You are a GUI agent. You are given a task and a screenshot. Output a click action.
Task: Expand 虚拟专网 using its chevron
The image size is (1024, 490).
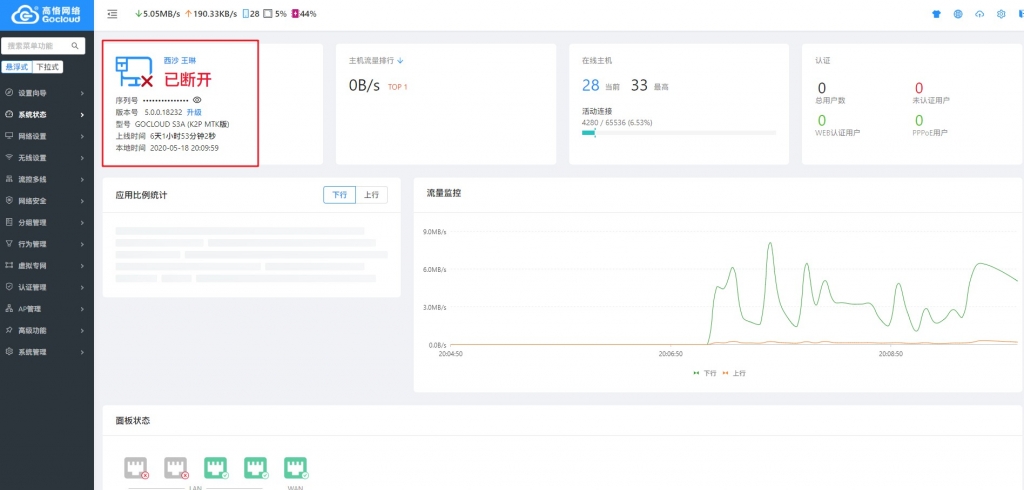click(x=82, y=266)
